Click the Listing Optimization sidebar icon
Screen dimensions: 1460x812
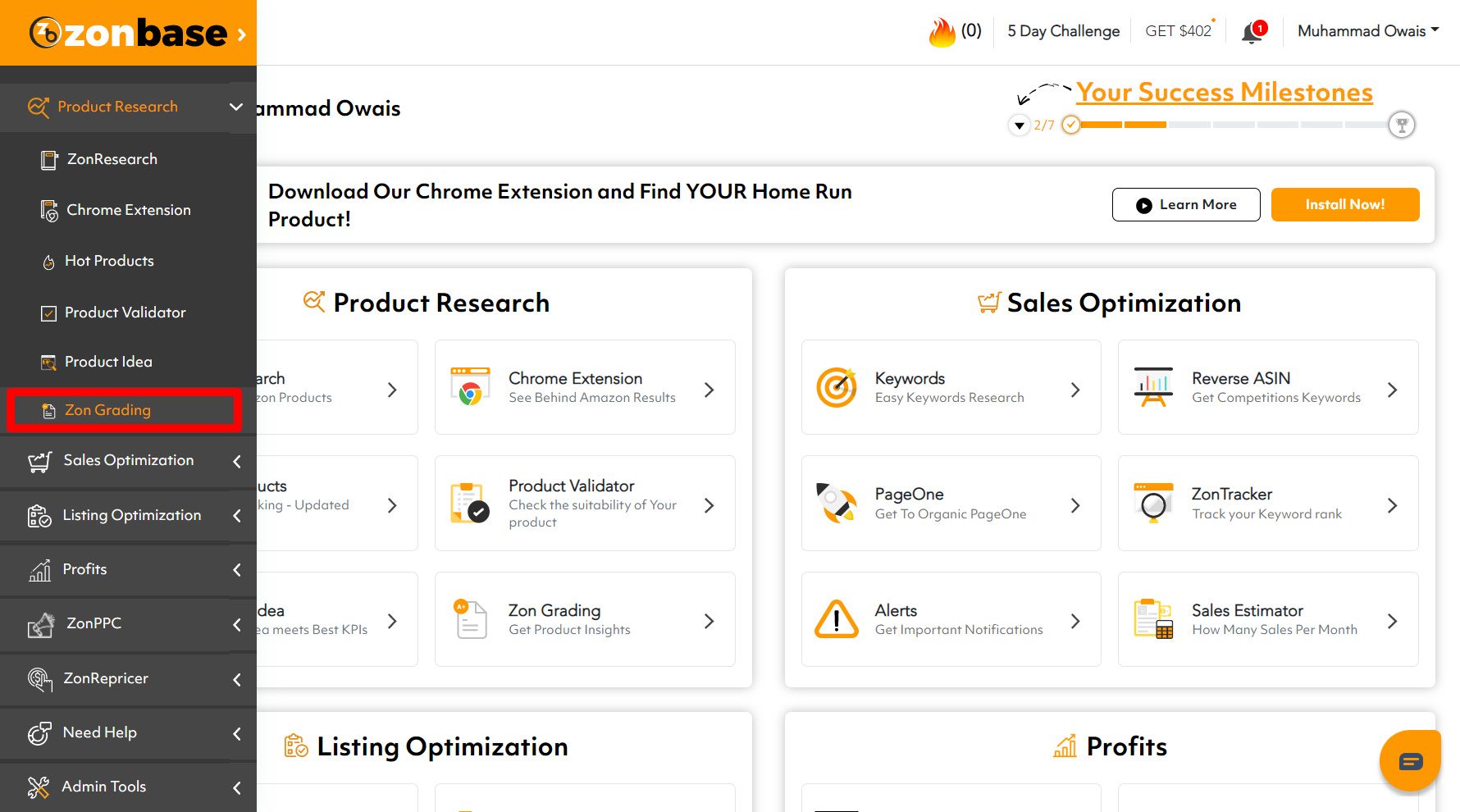40,516
